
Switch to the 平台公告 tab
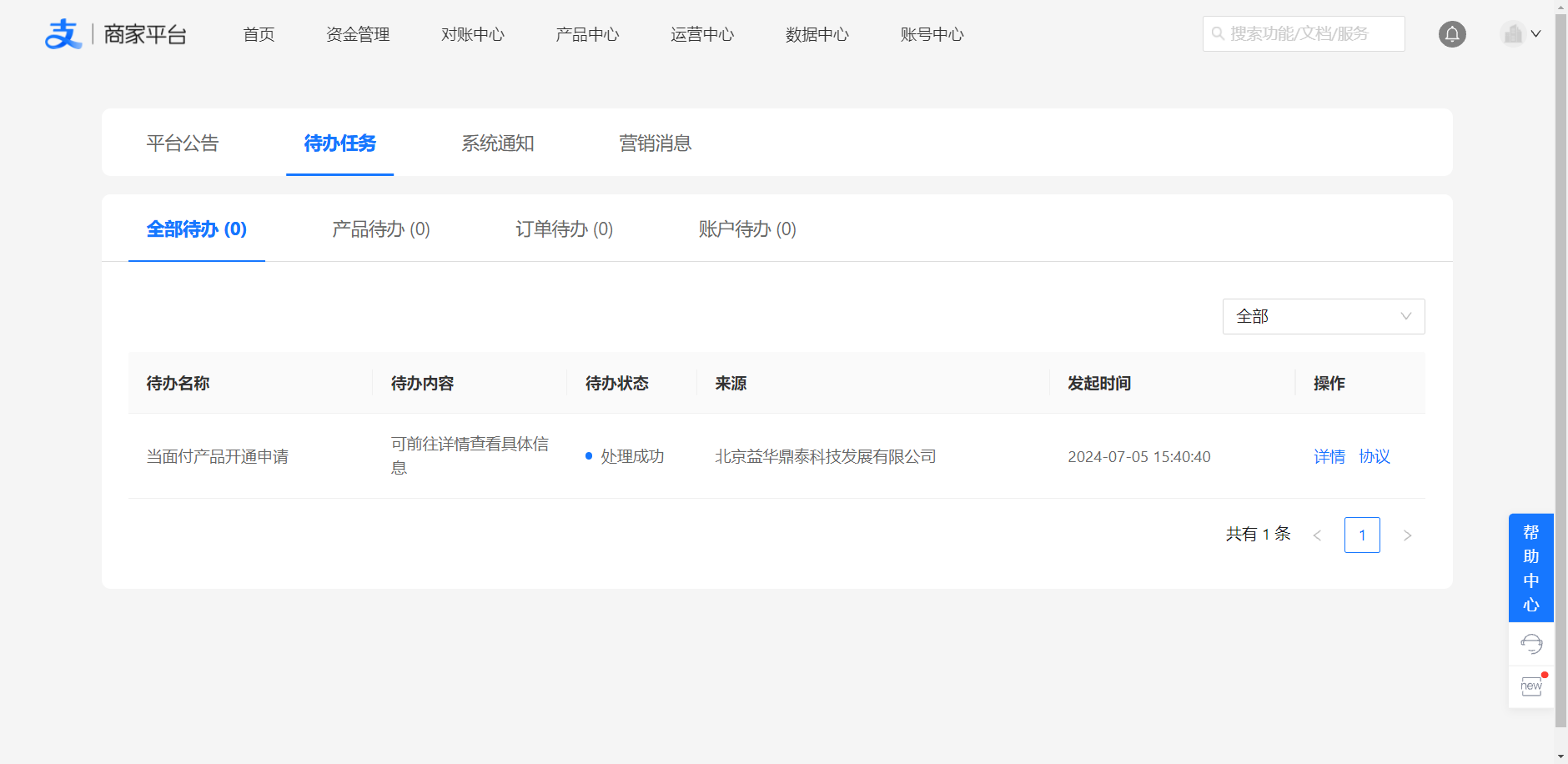coord(183,143)
